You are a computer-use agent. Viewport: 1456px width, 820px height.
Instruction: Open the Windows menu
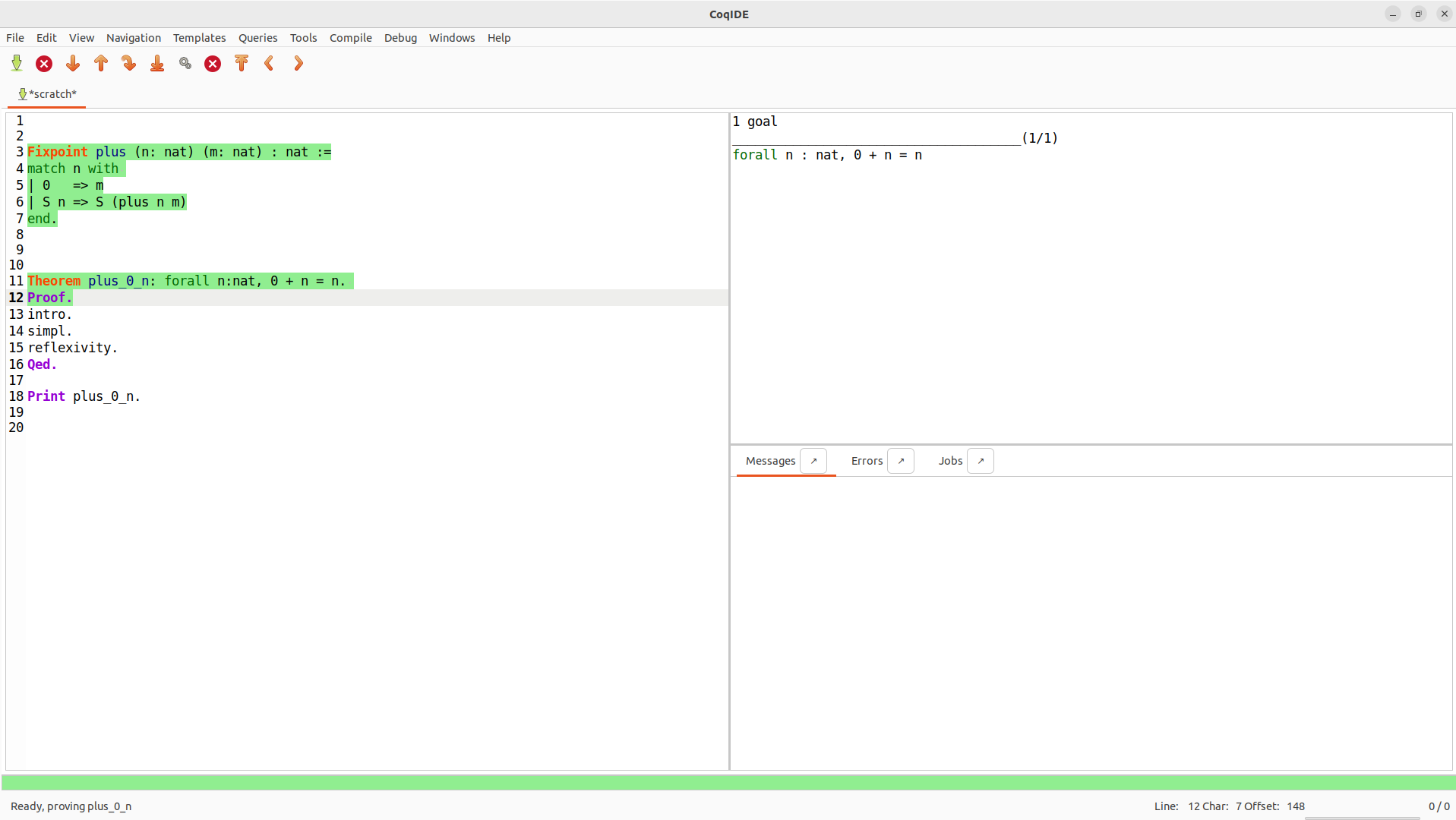tap(452, 38)
